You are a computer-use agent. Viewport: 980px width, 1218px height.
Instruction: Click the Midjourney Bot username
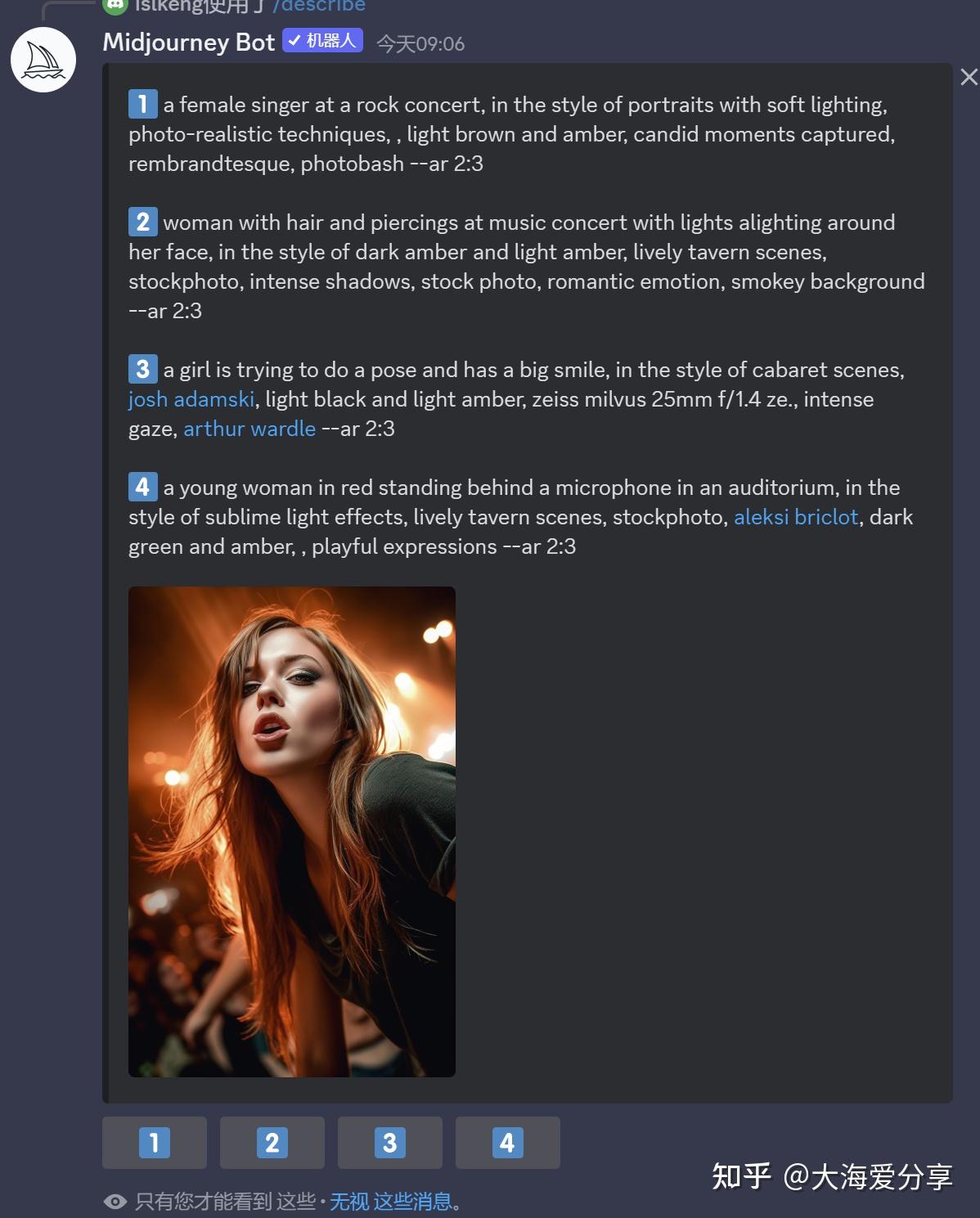(x=189, y=43)
